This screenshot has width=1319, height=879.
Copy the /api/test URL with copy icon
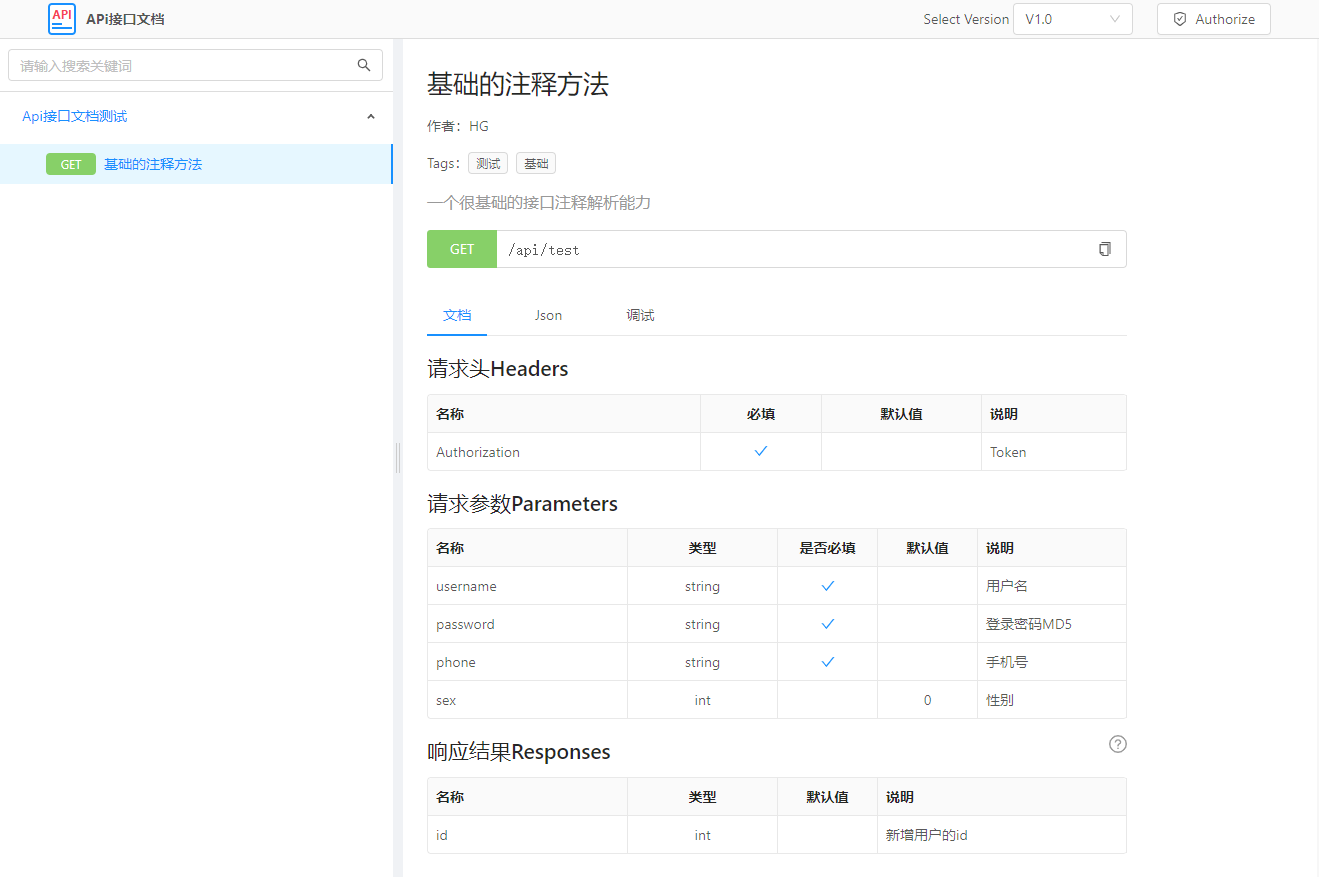coord(1105,249)
